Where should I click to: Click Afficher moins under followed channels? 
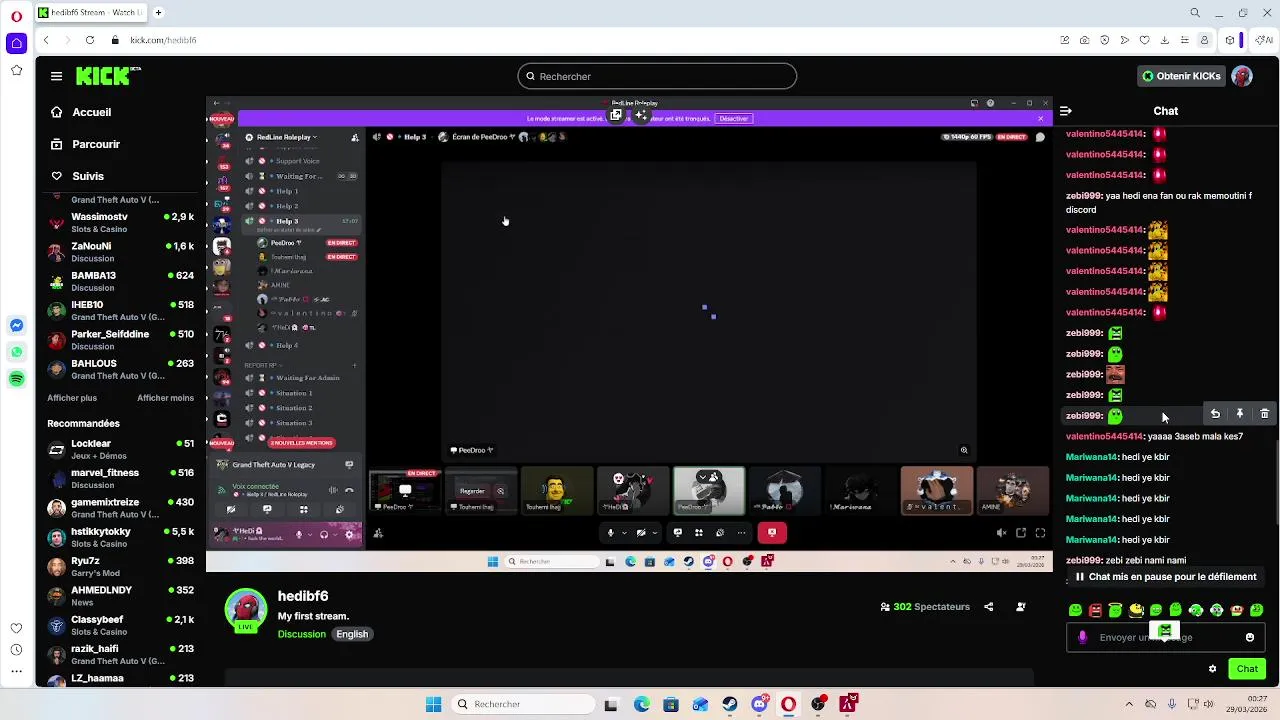click(165, 398)
